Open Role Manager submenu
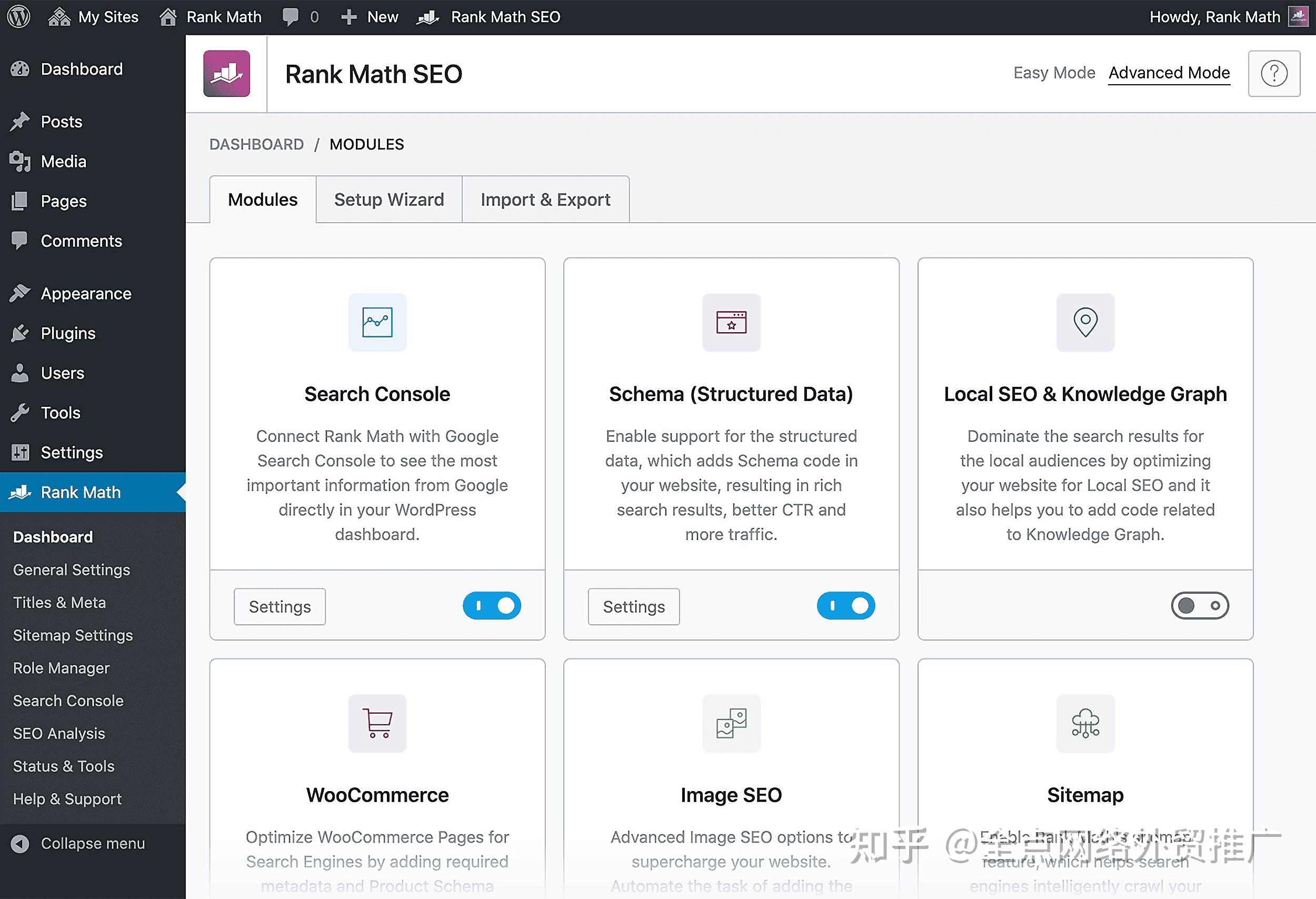Viewport: 1316px width, 899px height. pos(61,668)
